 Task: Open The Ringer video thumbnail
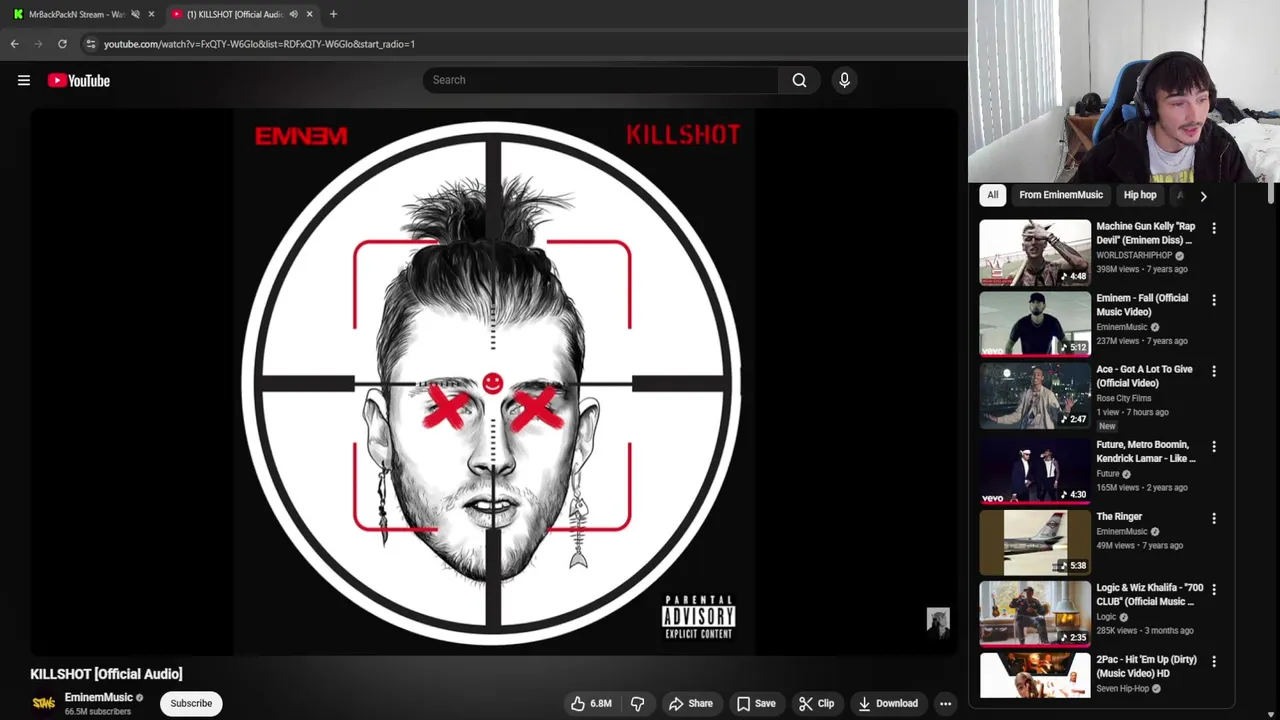1035,542
